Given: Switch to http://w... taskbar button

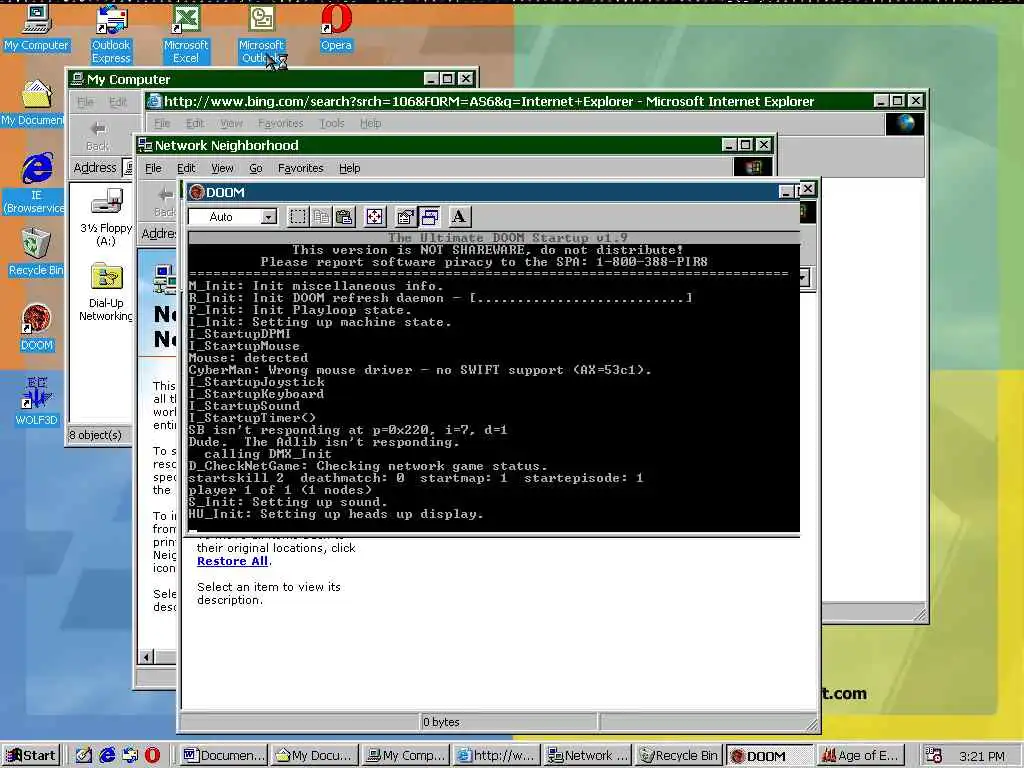Looking at the screenshot, I should [x=496, y=755].
